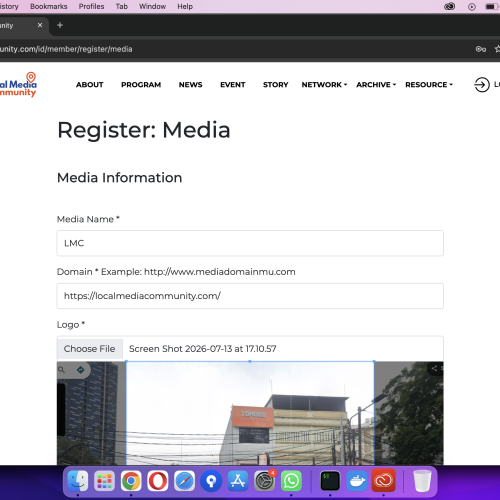Click the Domain URL input field

coord(250,296)
